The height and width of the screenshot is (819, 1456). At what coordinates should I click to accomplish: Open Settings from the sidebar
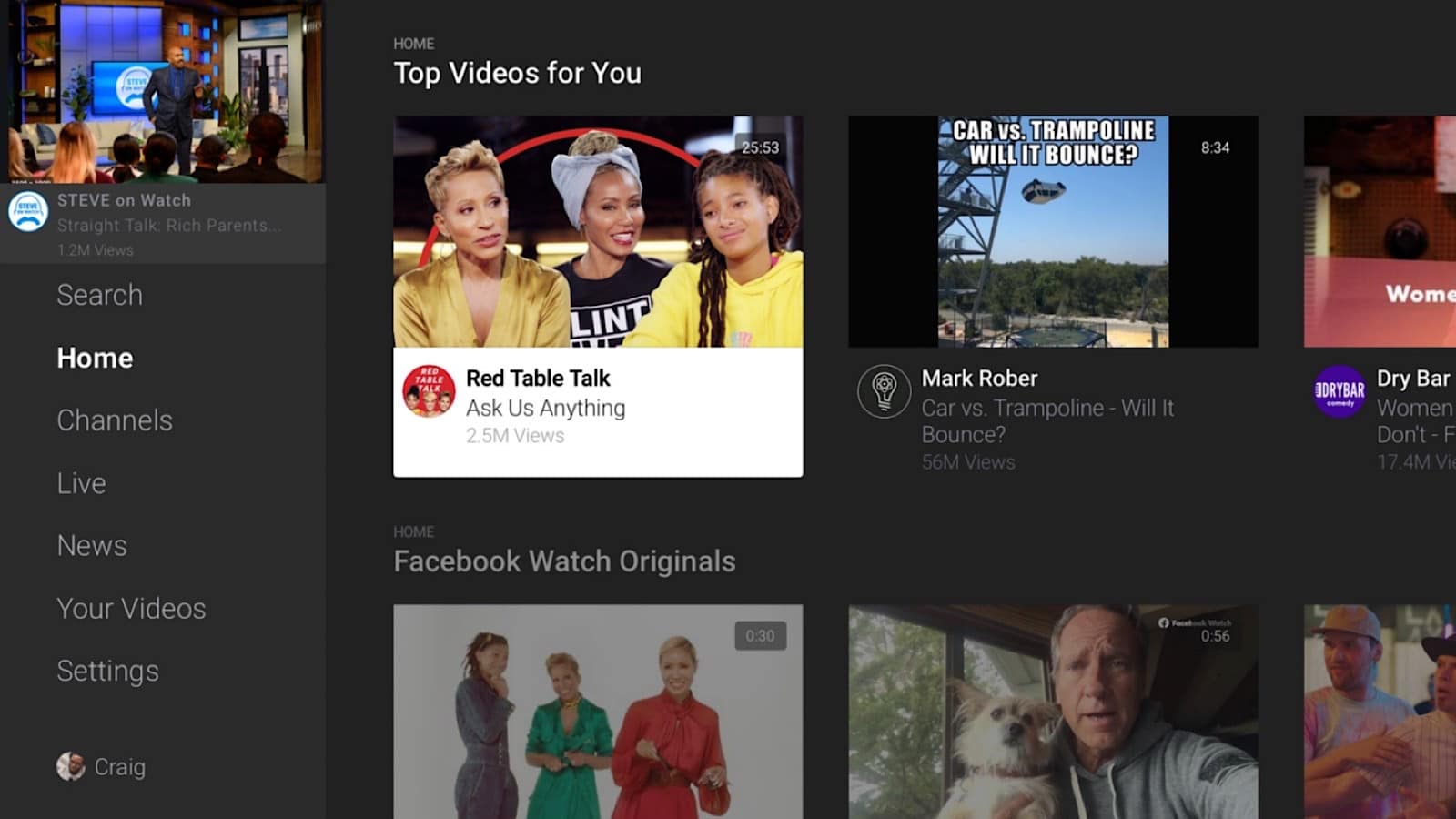pyautogui.click(x=107, y=671)
